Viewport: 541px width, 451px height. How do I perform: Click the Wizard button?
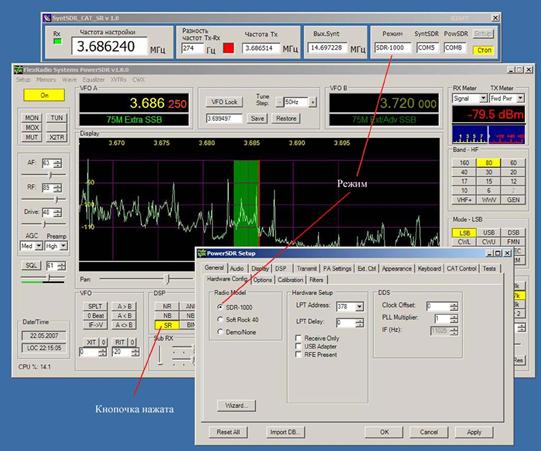coord(236,405)
